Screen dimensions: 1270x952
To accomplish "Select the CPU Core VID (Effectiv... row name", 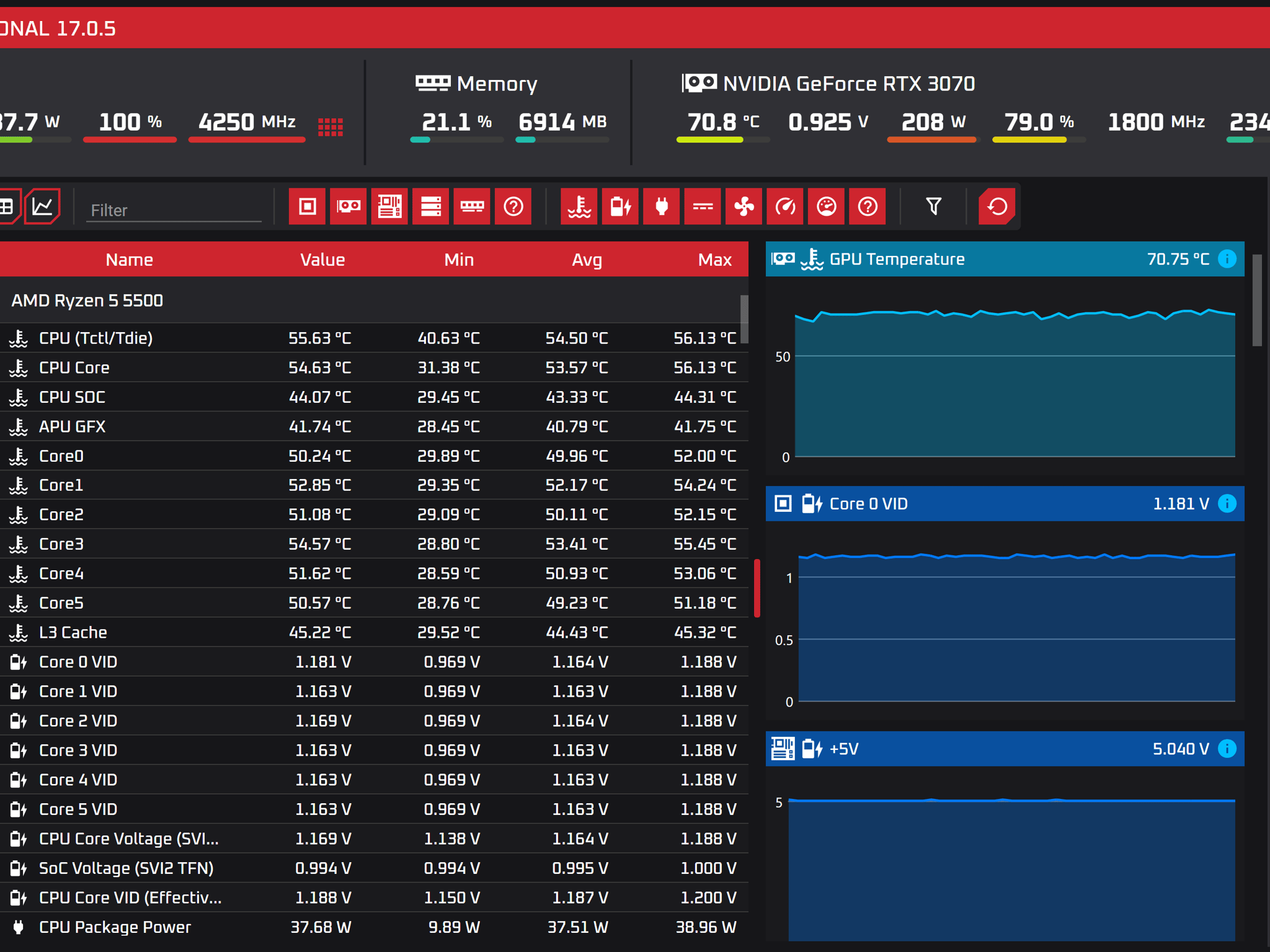I will (130, 897).
